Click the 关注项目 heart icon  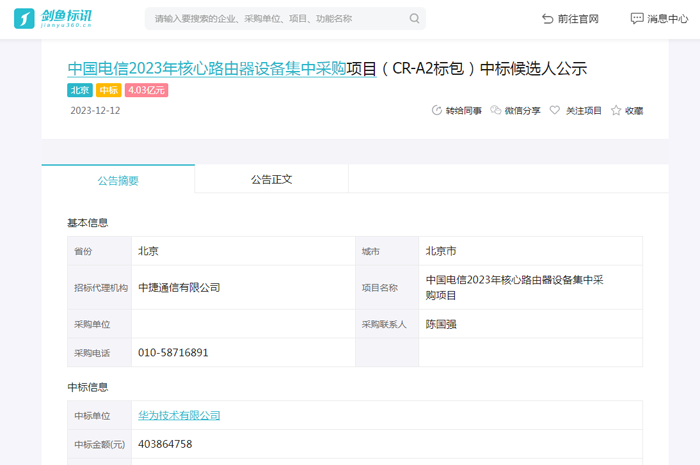[x=555, y=111]
